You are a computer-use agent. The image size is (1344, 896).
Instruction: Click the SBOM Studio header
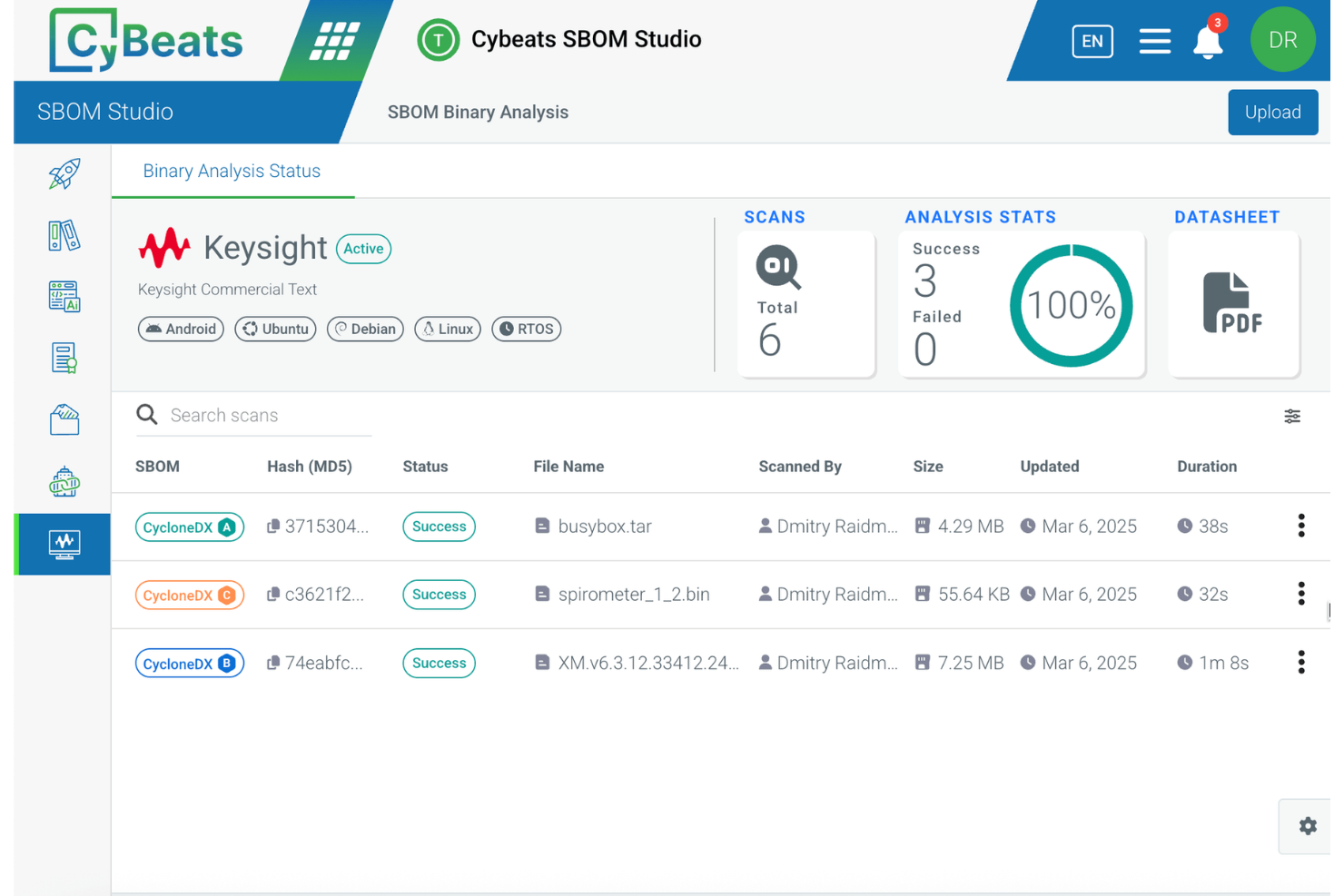pos(104,112)
